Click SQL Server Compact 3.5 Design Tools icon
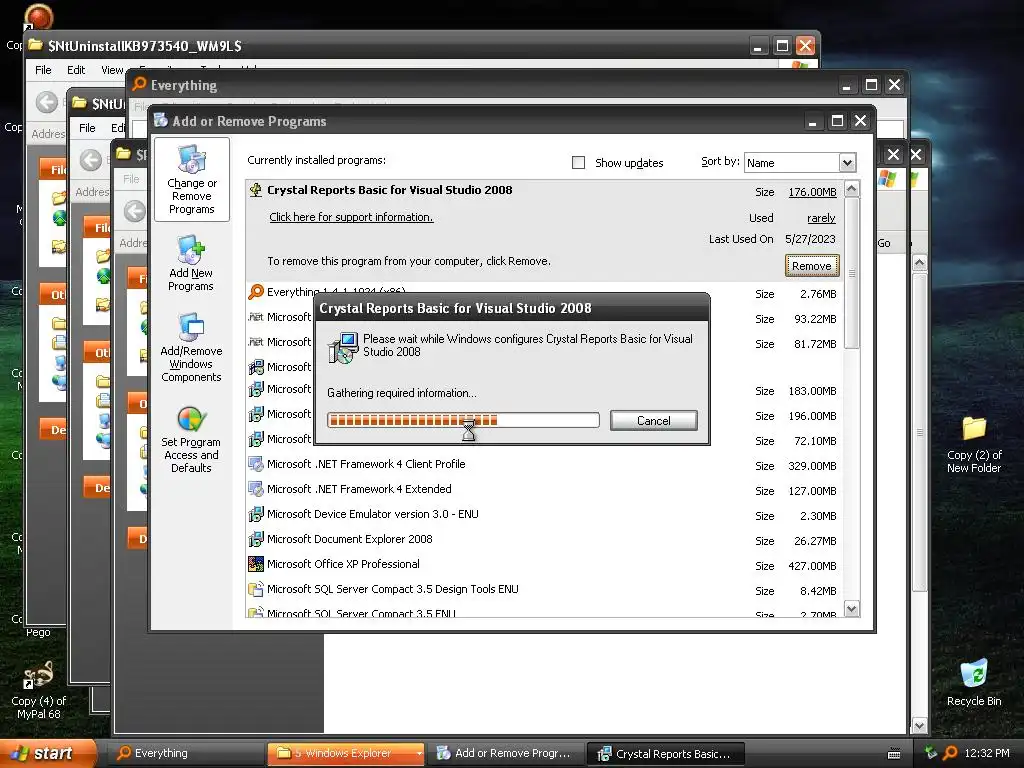This screenshot has width=1024, height=768. click(x=256, y=589)
